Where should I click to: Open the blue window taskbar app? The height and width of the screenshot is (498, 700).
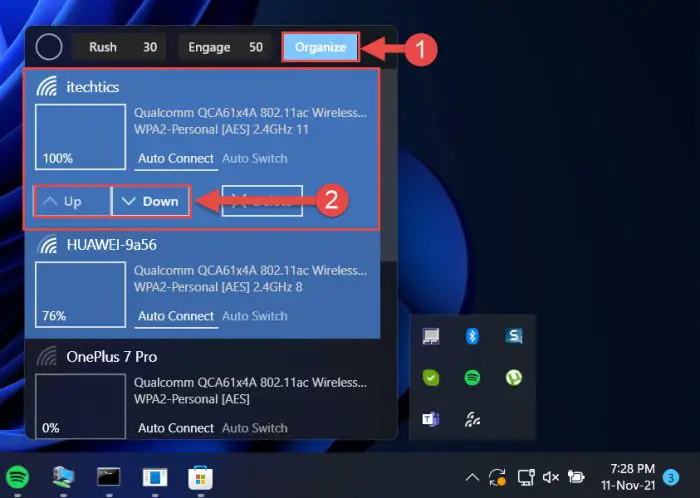click(x=155, y=477)
